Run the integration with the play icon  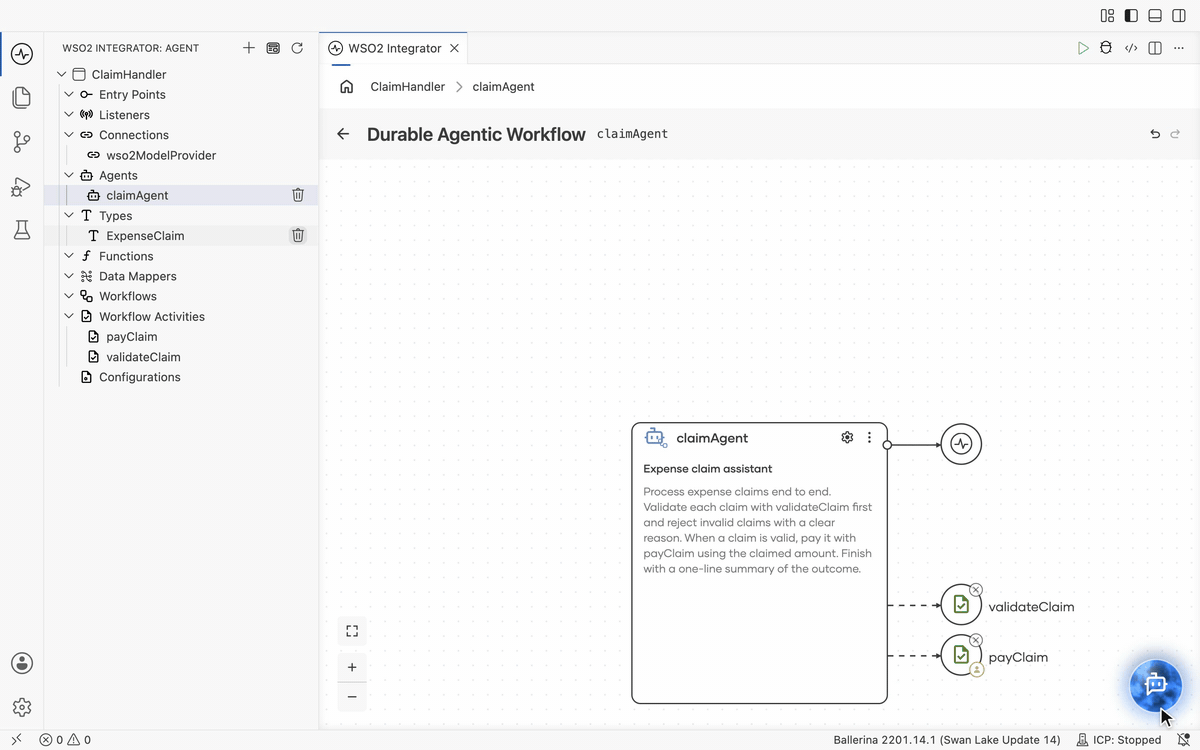tap(1083, 48)
